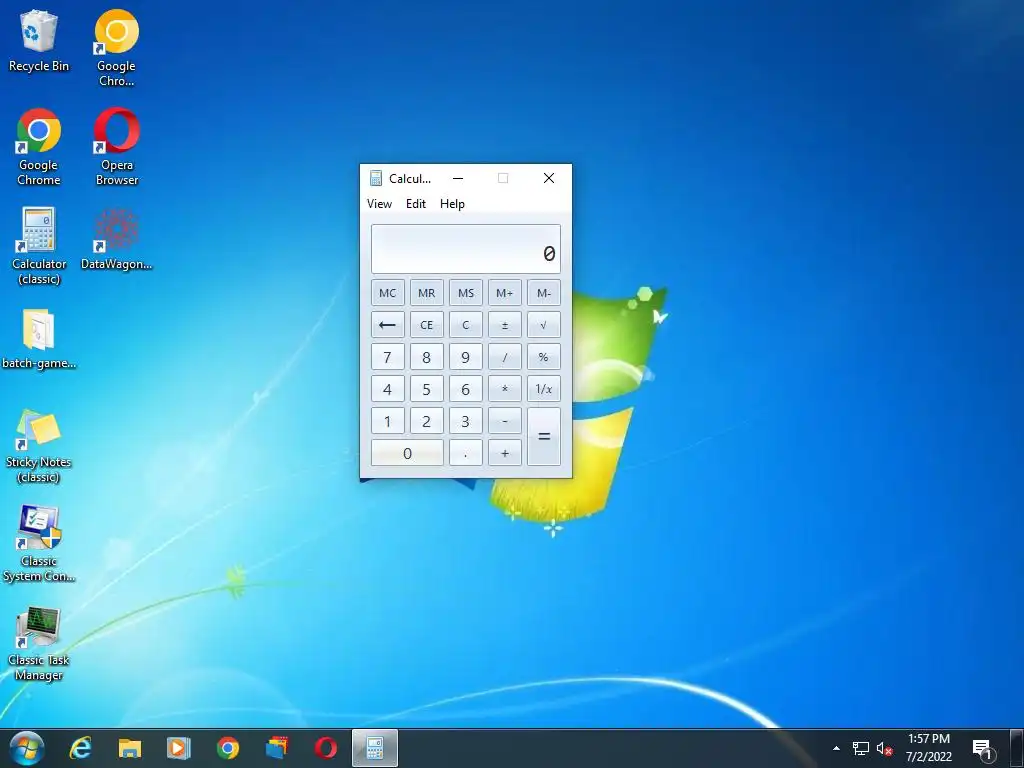Open the media player taskbar icon

(x=178, y=748)
